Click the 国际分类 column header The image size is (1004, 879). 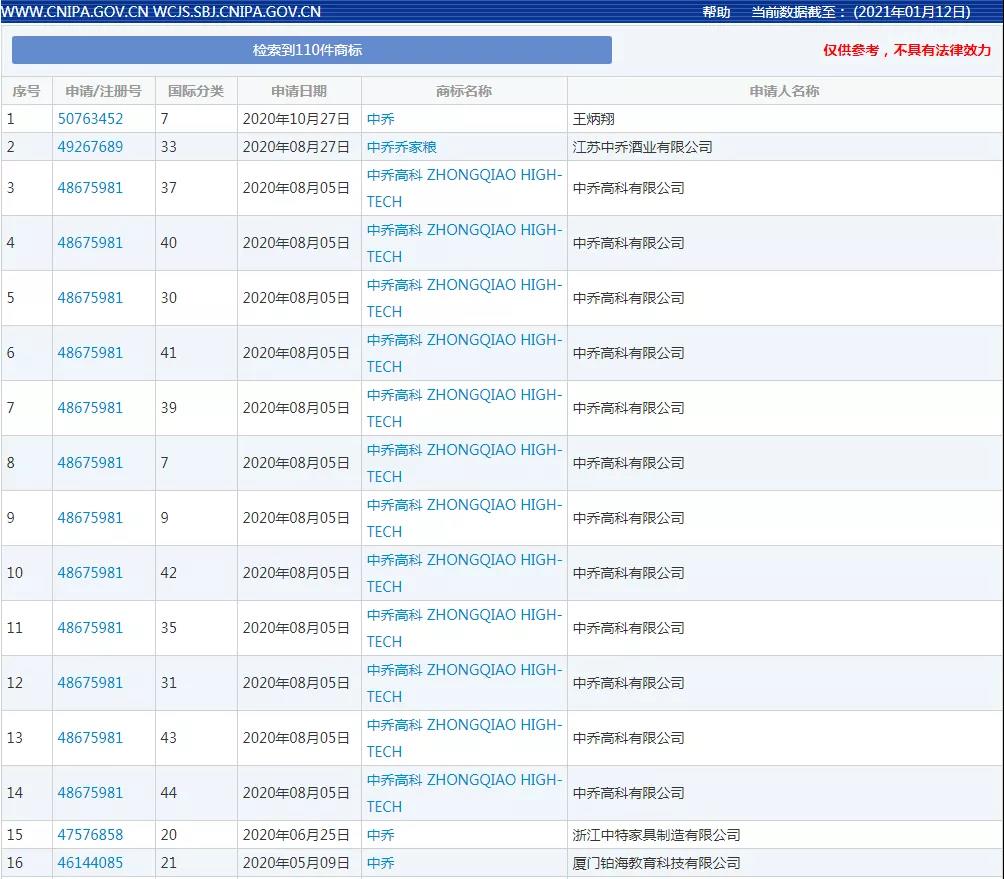click(196, 91)
